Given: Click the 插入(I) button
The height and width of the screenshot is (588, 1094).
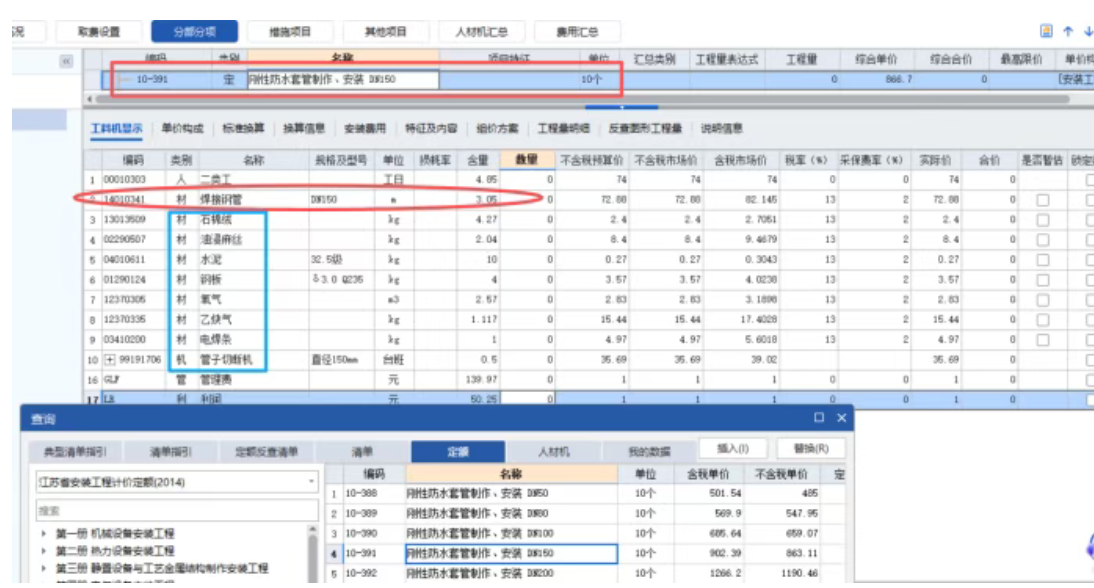Looking at the screenshot, I should [734, 448].
